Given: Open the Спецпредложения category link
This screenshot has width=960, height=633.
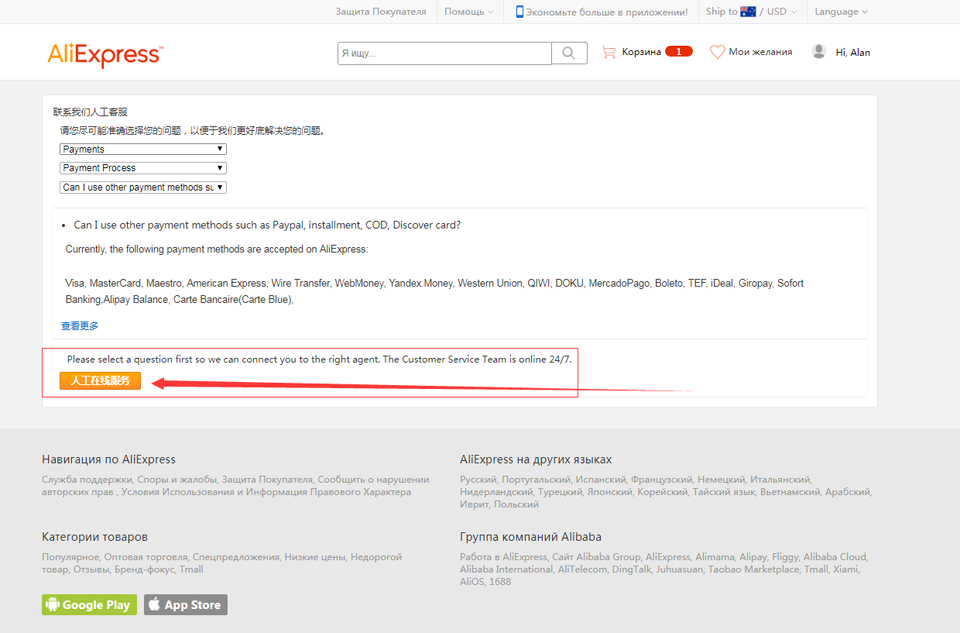Looking at the screenshot, I should [236, 557].
